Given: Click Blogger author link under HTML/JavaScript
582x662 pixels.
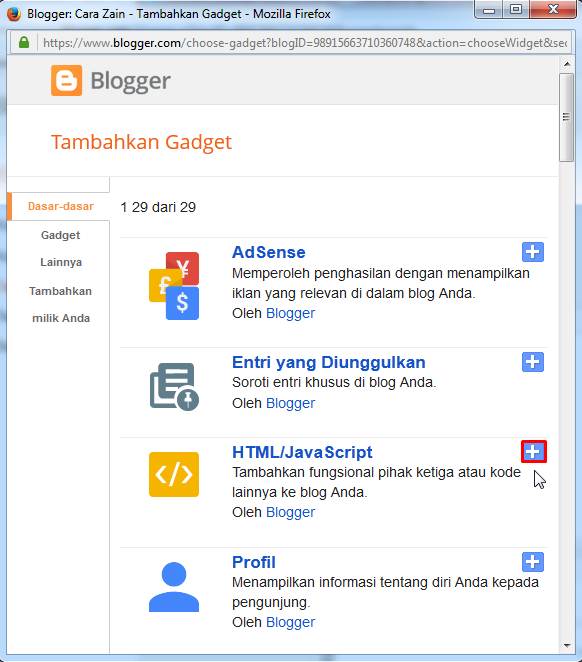Looking at the screenshot, I should tap(290, 512).
